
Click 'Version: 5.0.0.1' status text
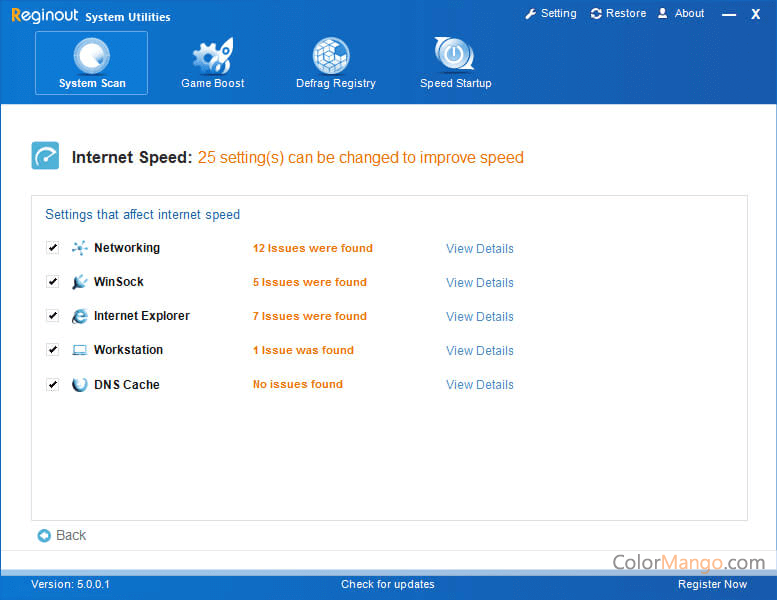70,584
